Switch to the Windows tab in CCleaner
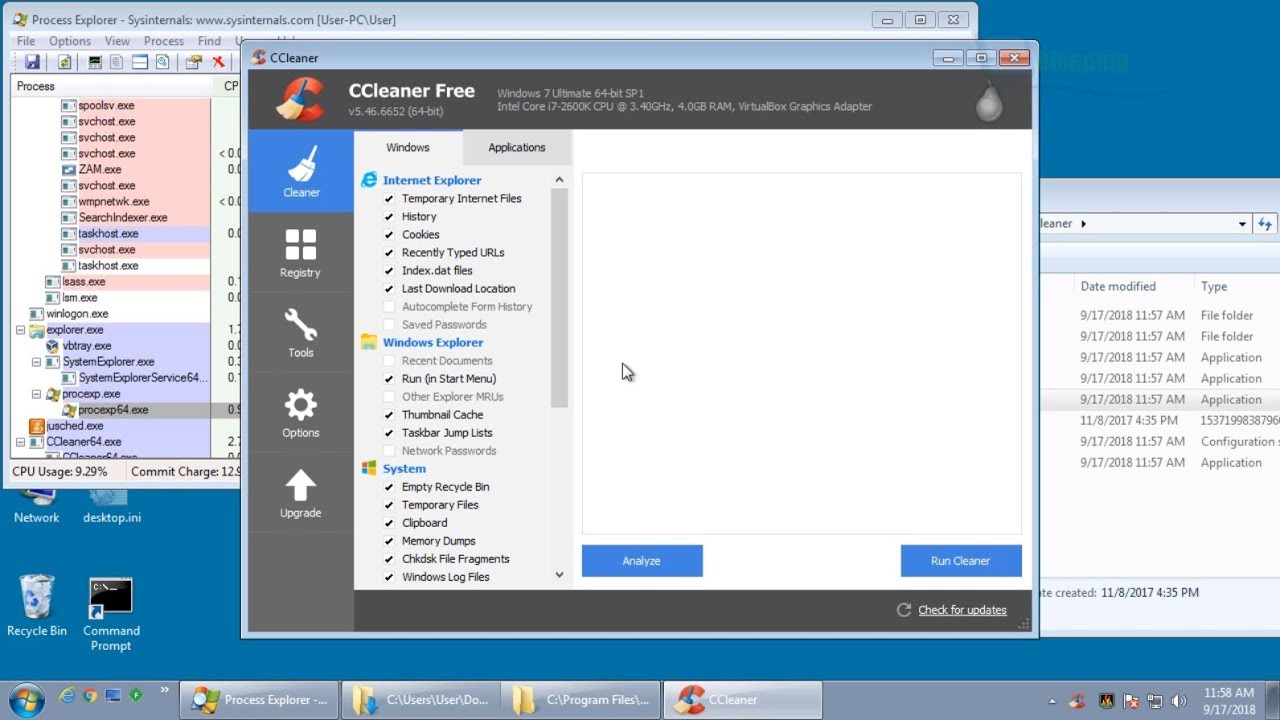Viewport: 1280px width, 720px height. (x=408, y=148)
